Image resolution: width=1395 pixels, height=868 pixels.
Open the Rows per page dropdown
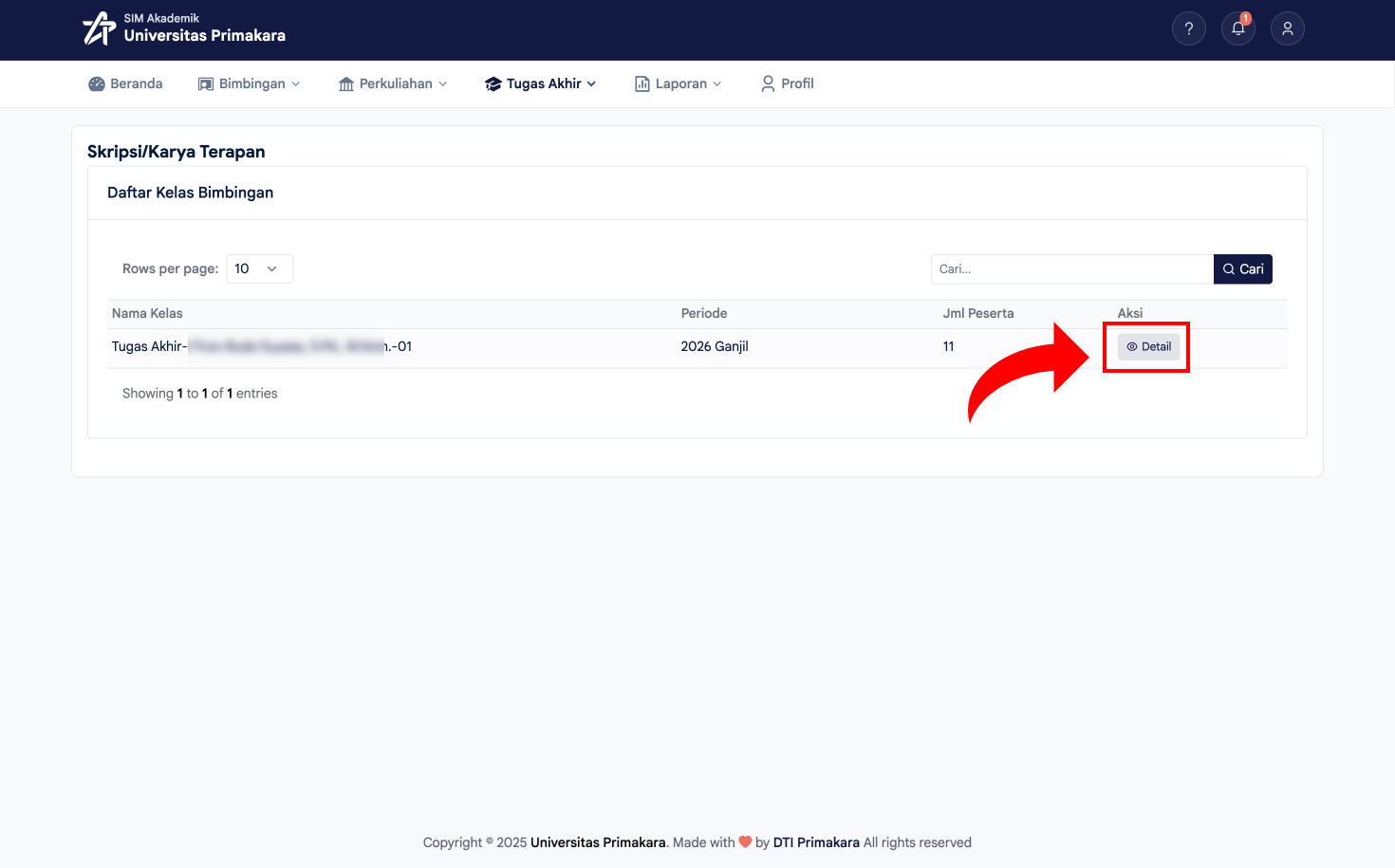click(259, 268)
